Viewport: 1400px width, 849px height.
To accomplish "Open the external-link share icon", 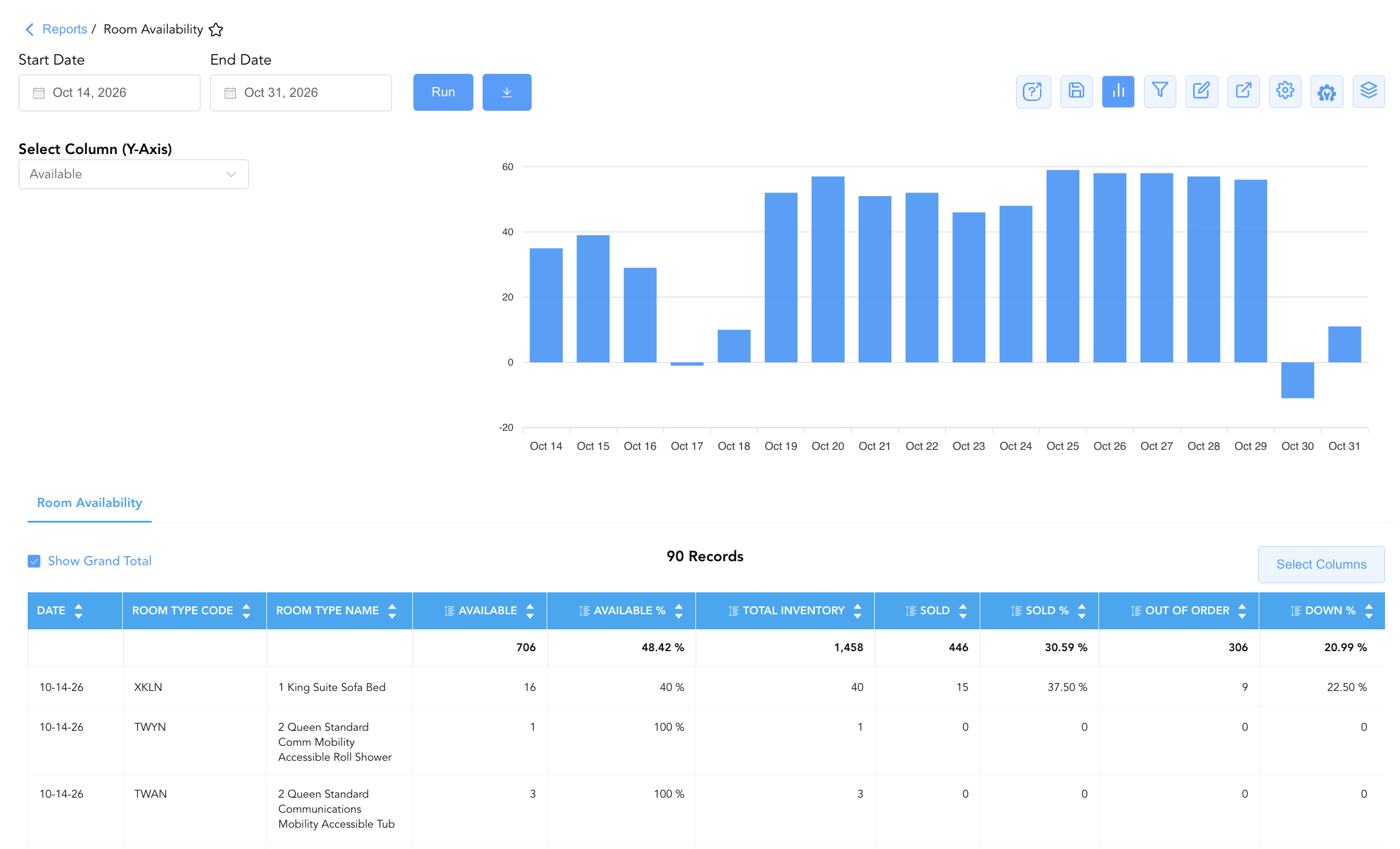I will tap(1244, 92).
